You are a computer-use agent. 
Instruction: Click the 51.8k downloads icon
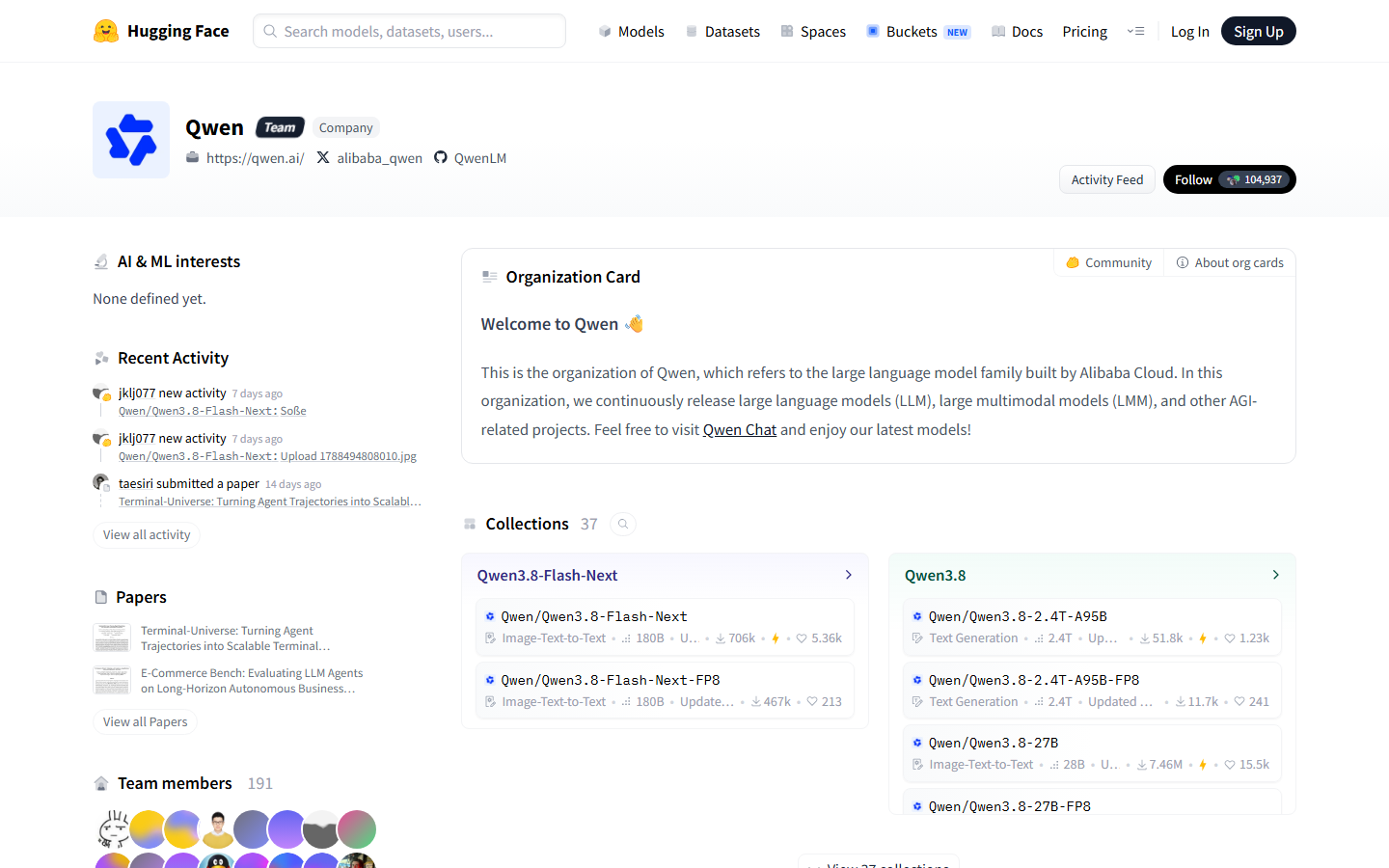click(1145, 638)
